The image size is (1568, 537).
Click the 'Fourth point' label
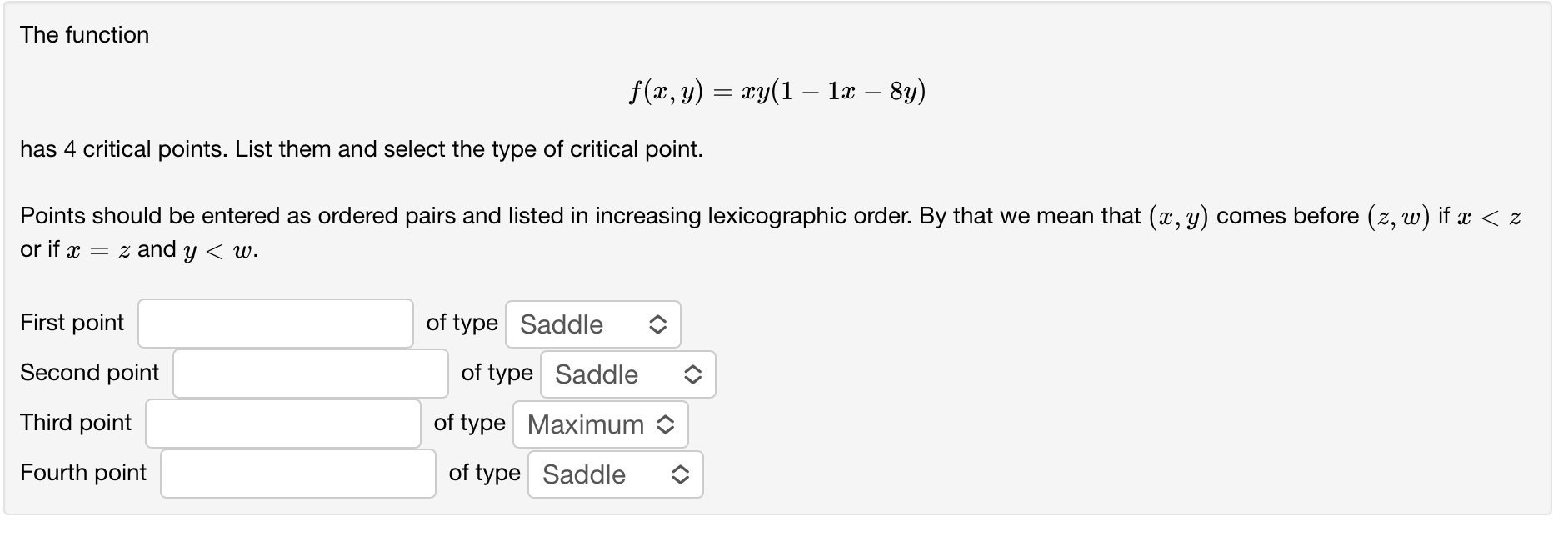click(x=83, y=473)
